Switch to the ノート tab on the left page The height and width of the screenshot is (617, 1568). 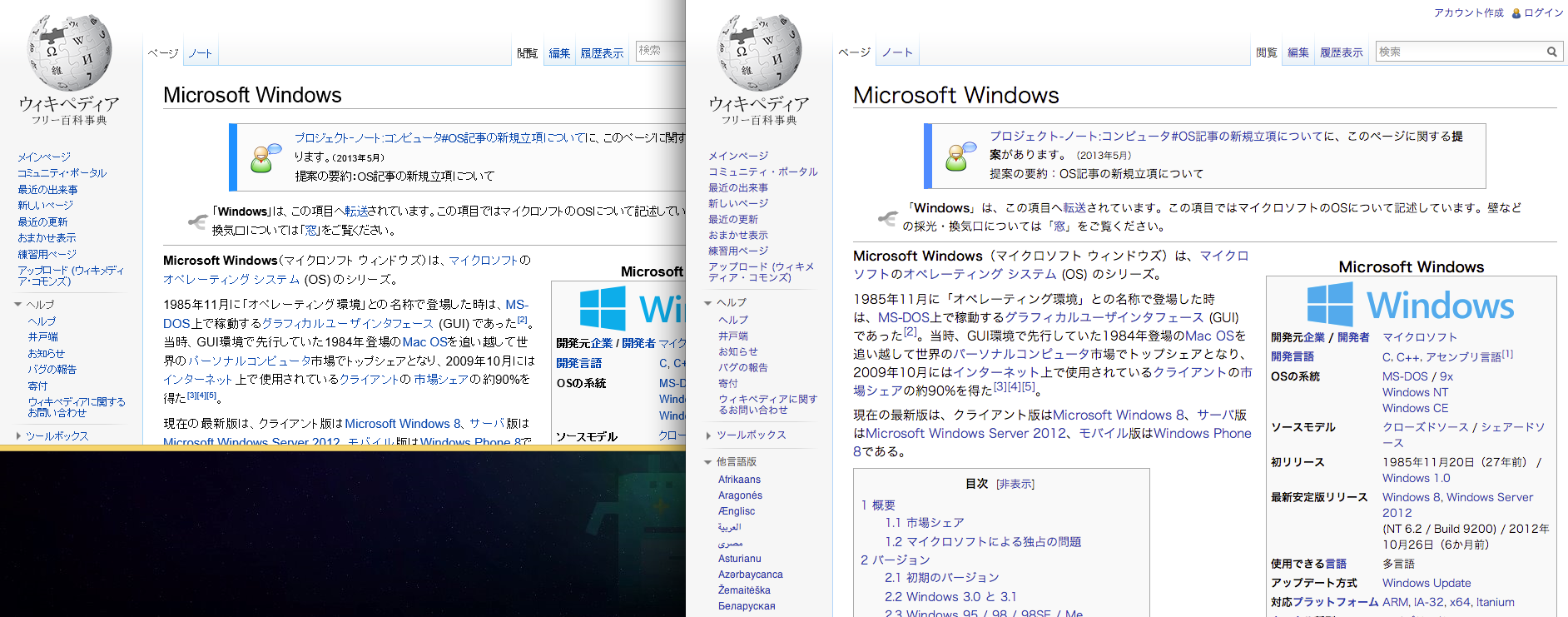200,53
